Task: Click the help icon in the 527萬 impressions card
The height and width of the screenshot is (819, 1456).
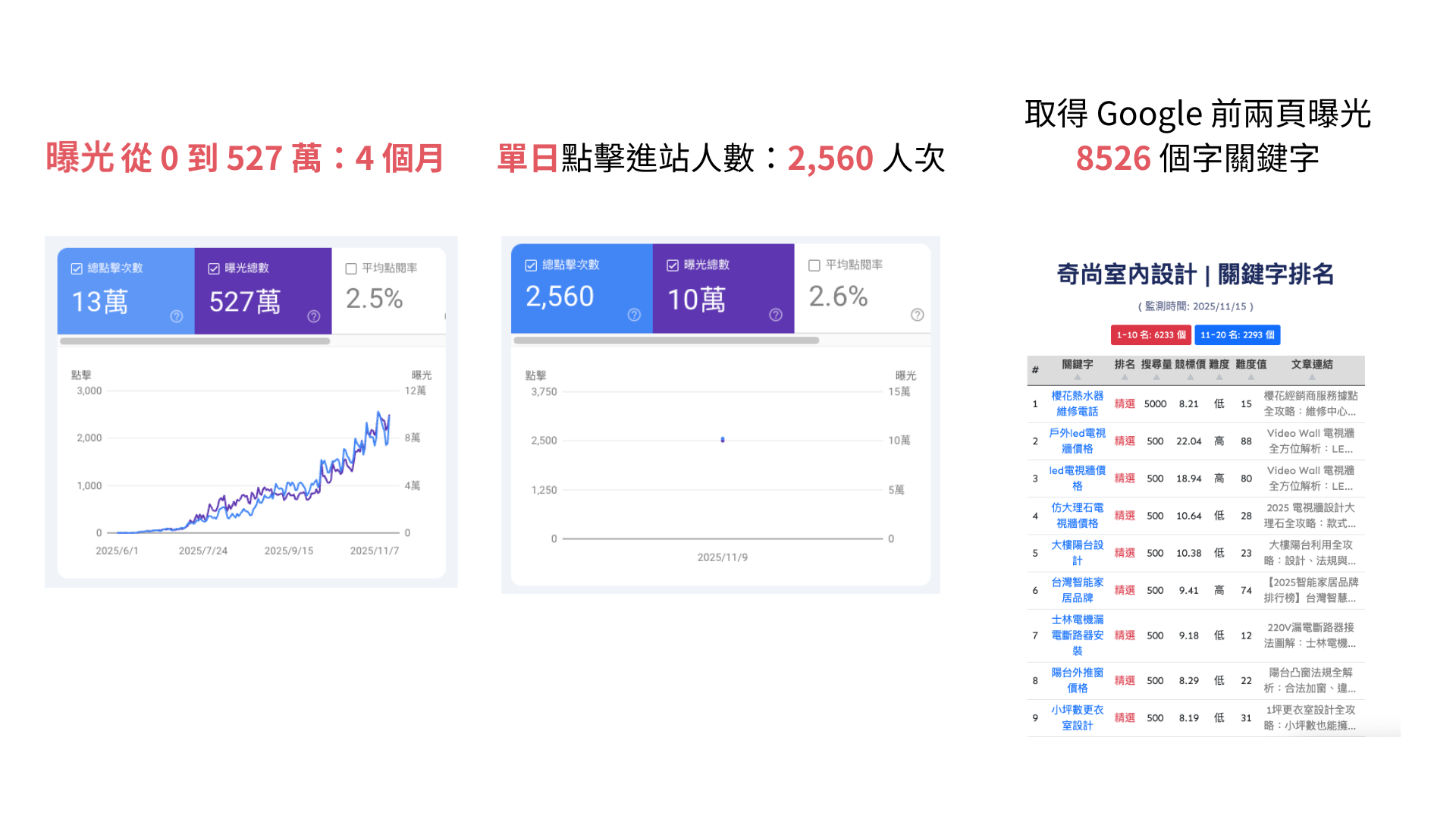Action: click(313, 316)
